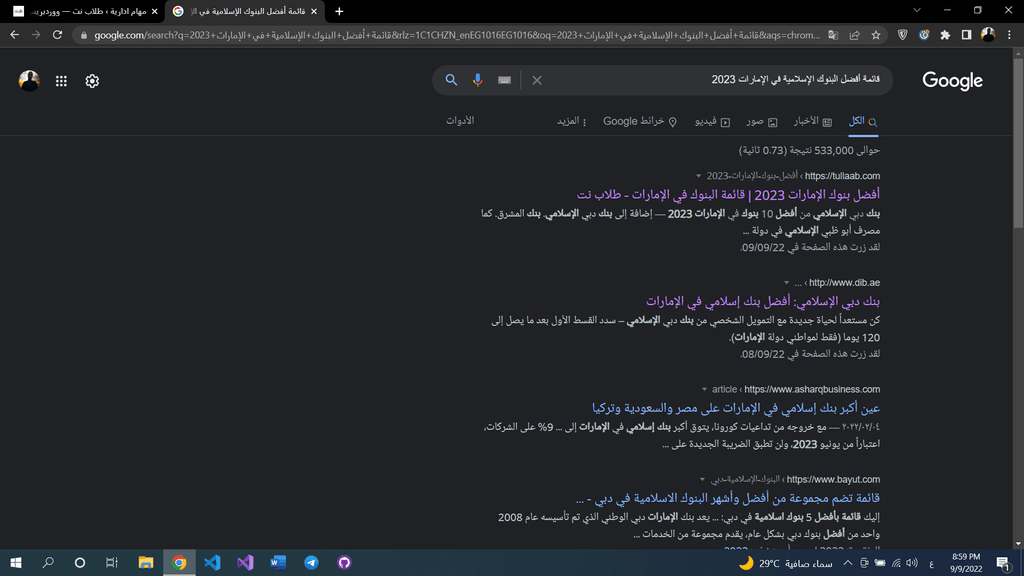1024x576 pixels.
Task: Open Telegram from taskbar
Action: pos(312,562)
